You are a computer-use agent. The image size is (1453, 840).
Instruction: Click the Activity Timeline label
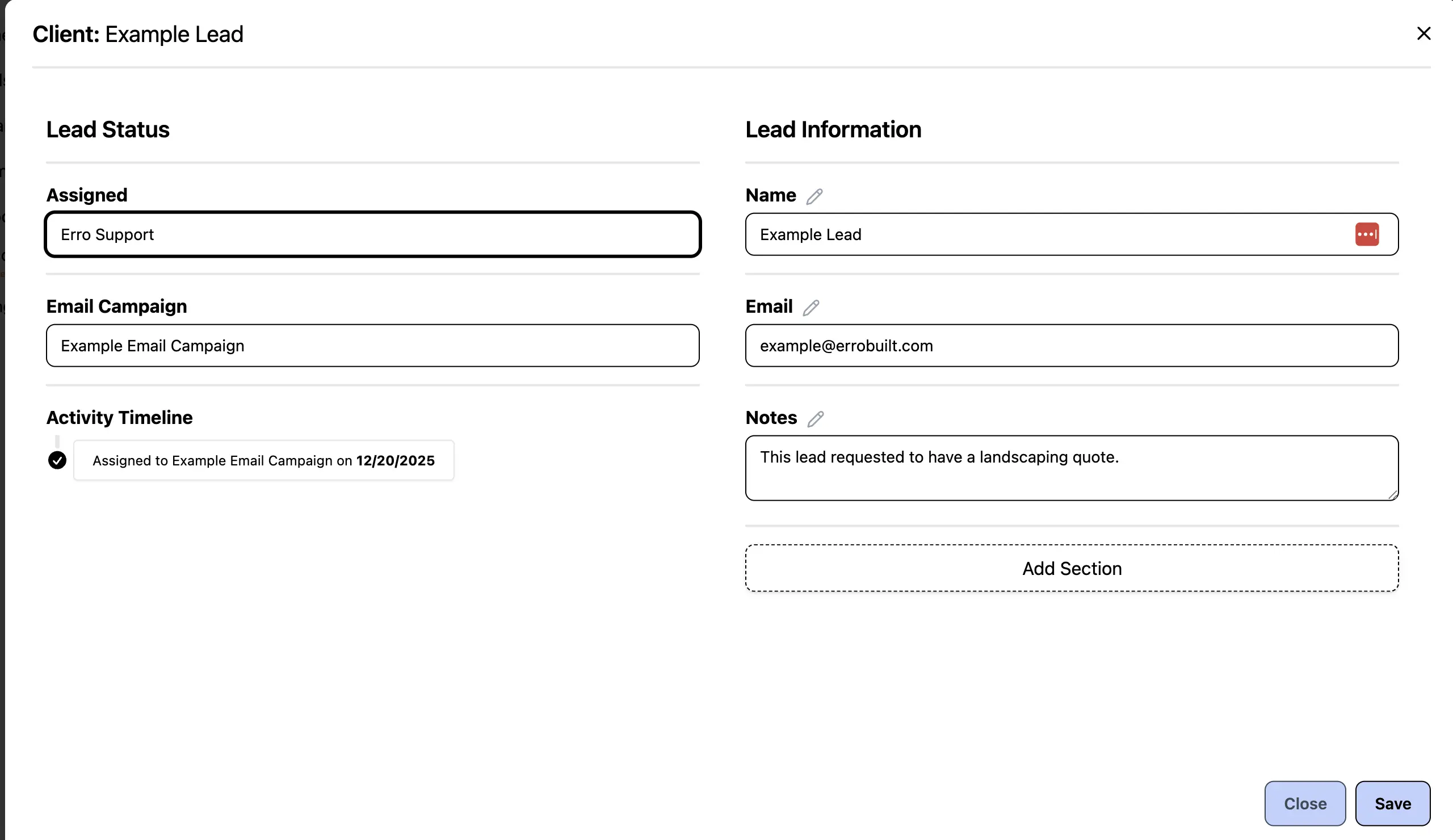point(119,417)
